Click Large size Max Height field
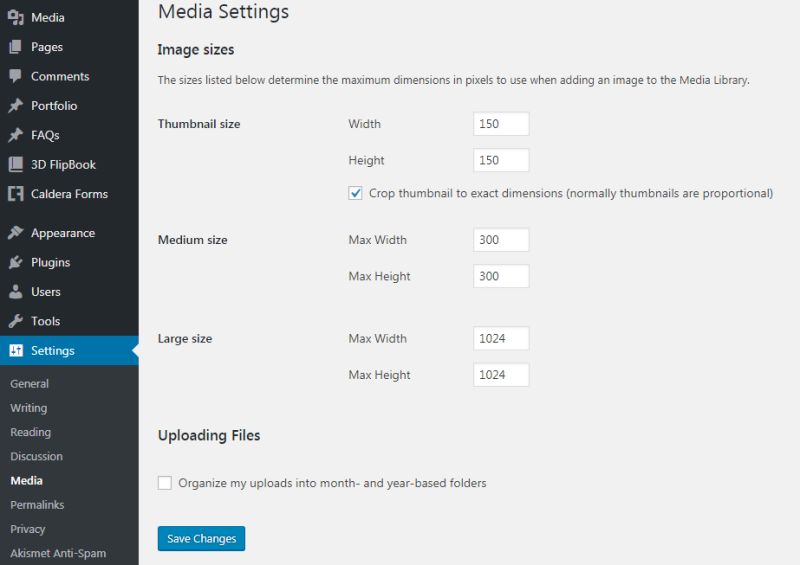The width and height of the screenshot is (800, 565). click(x=501, y=375)
